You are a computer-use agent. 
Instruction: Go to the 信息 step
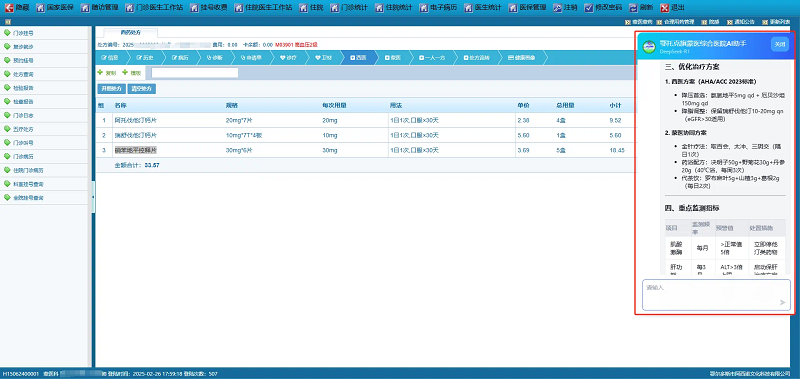110,58
